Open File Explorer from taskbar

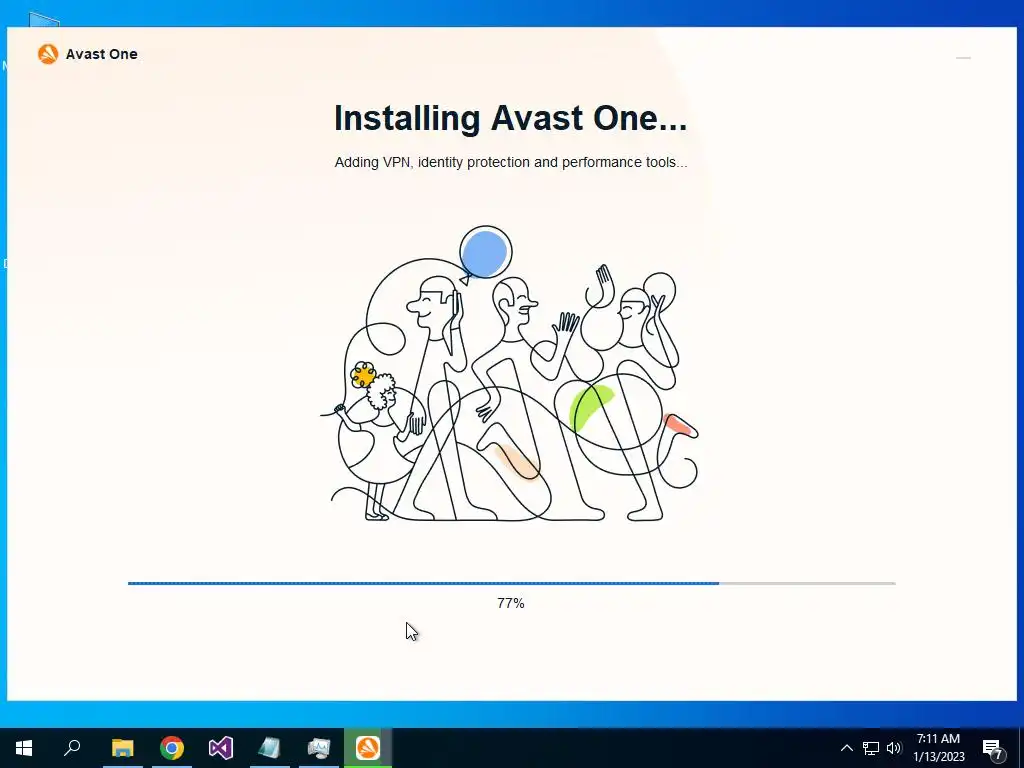tap(123, 748)
